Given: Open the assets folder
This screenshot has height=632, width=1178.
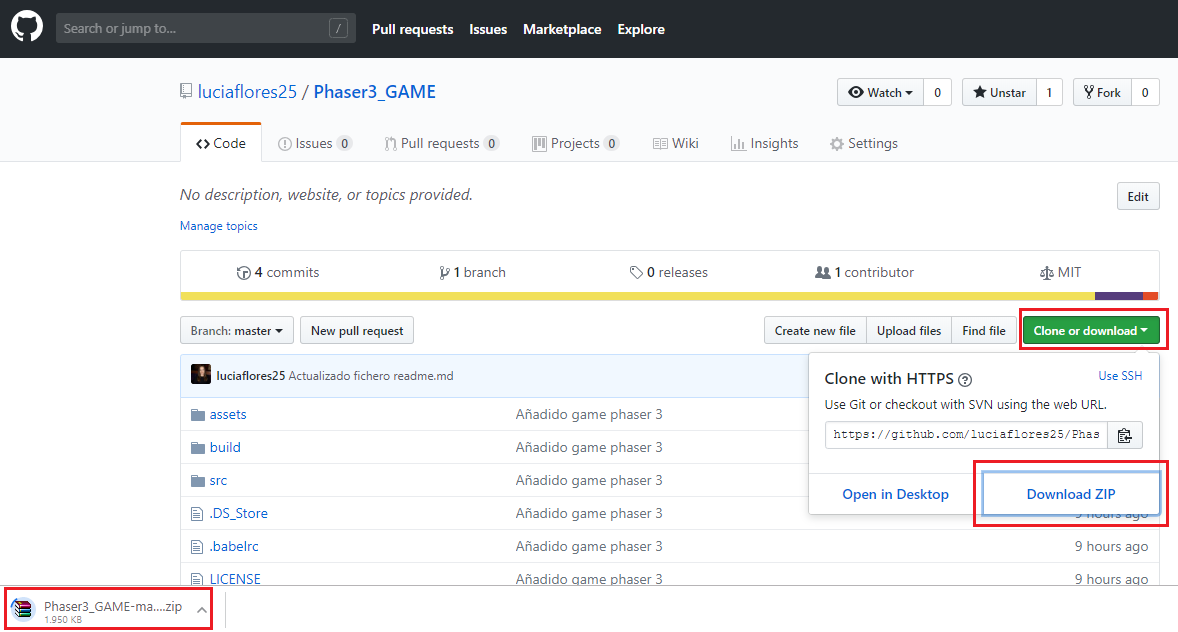Looking at the screenshot, I should (228, 414).
